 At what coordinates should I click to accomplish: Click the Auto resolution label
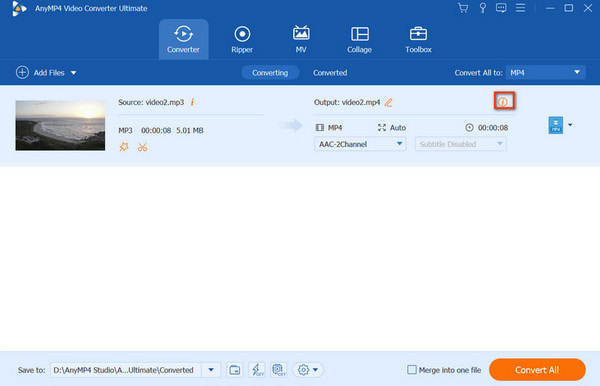398,128
